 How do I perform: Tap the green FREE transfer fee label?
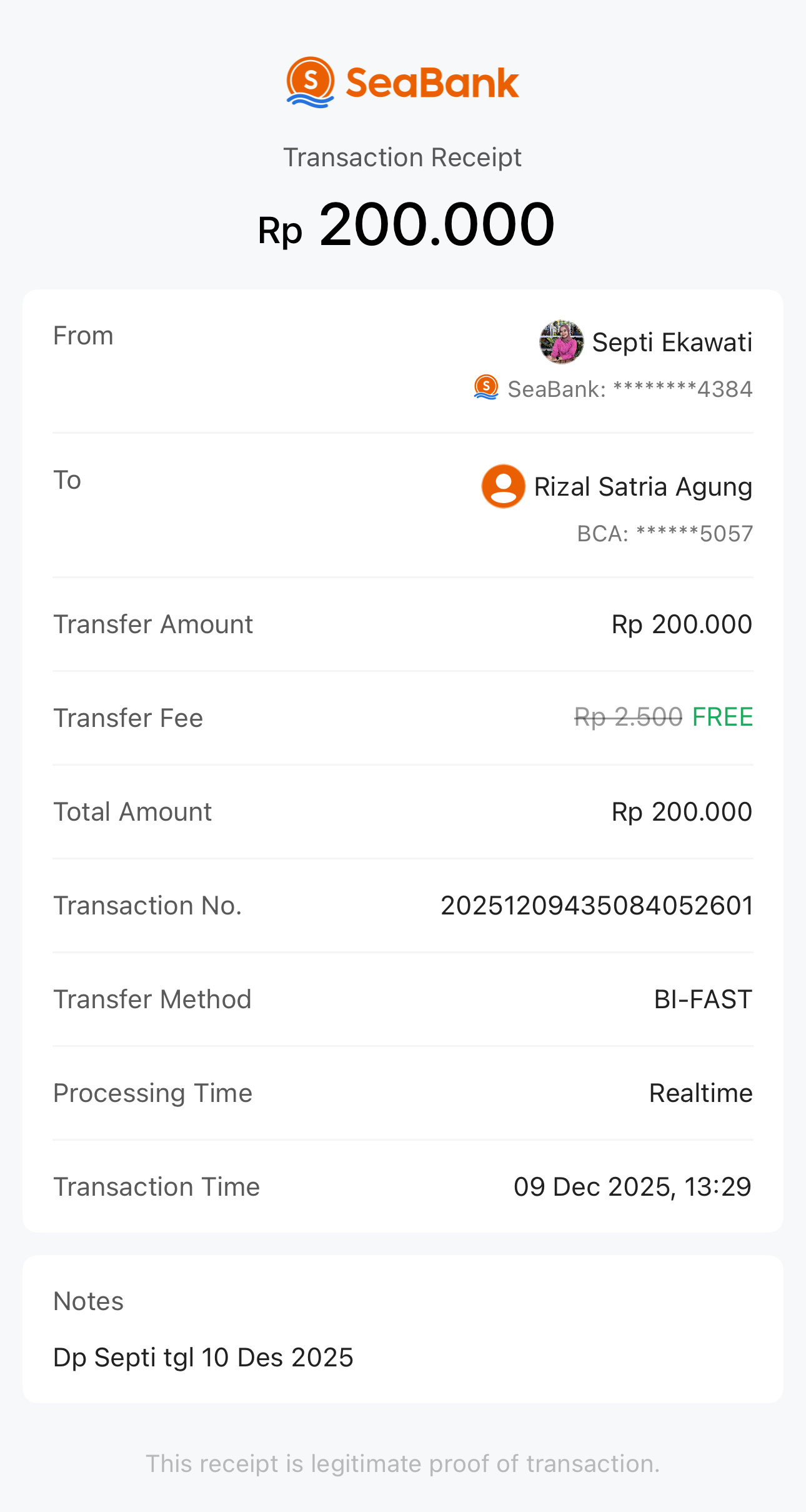click(x=723, y=717)
